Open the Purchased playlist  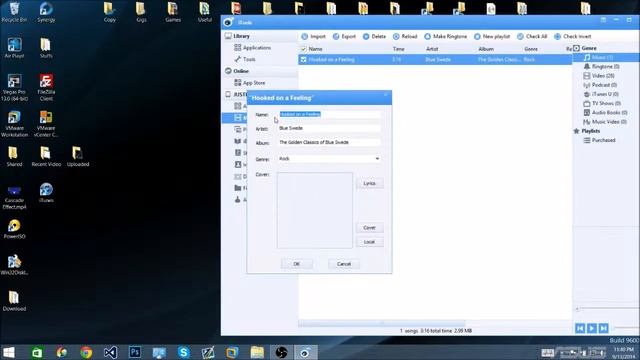[599, 140]
